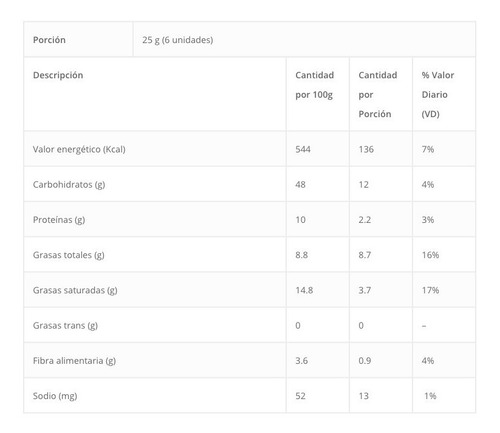Select the Proteínas (g) row label

59,220
